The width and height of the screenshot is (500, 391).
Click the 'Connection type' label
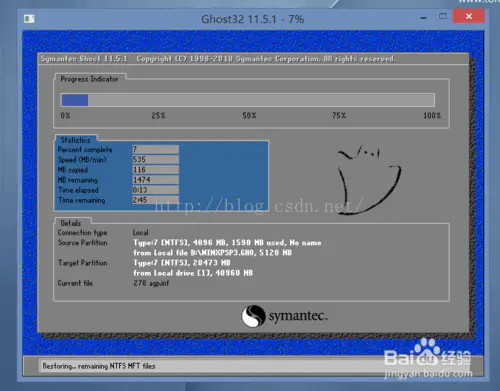(82, 232)
